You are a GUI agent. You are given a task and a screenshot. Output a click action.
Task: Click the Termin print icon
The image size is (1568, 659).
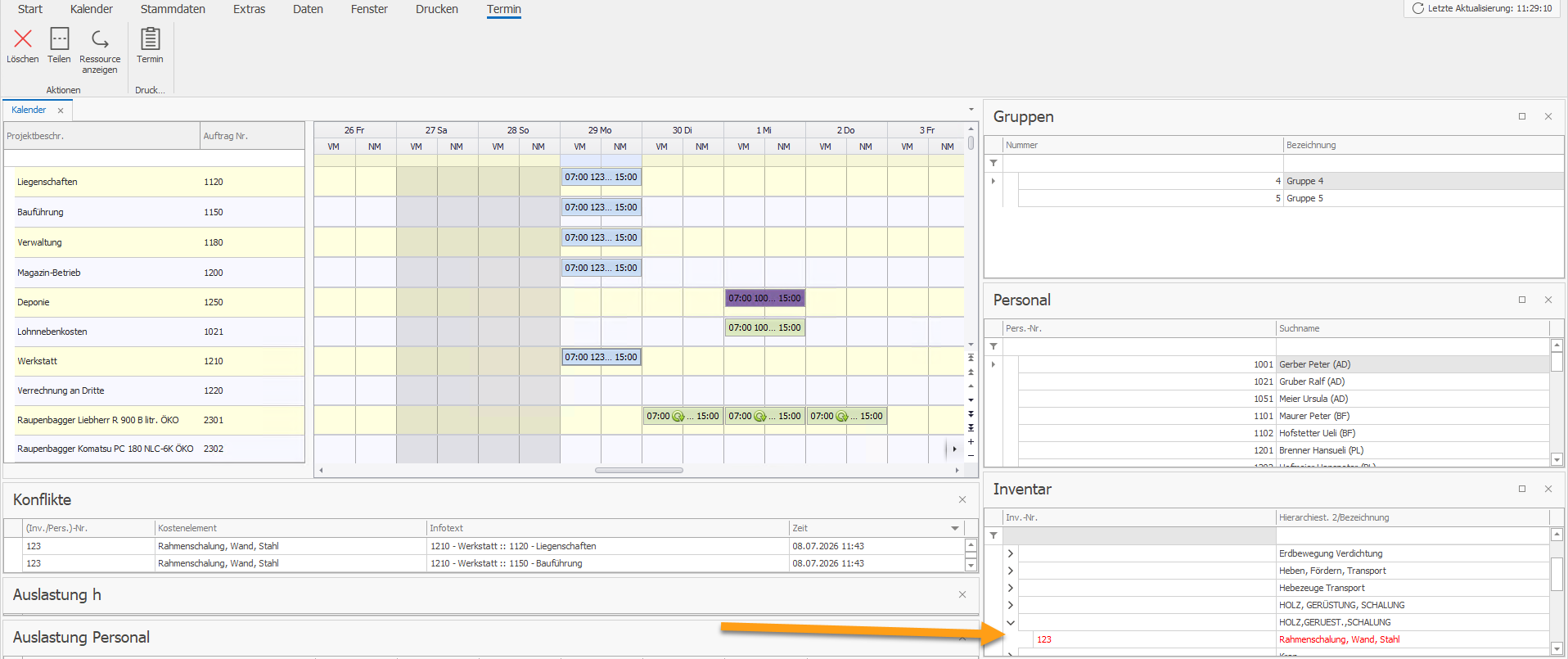(x=150, y=38)
